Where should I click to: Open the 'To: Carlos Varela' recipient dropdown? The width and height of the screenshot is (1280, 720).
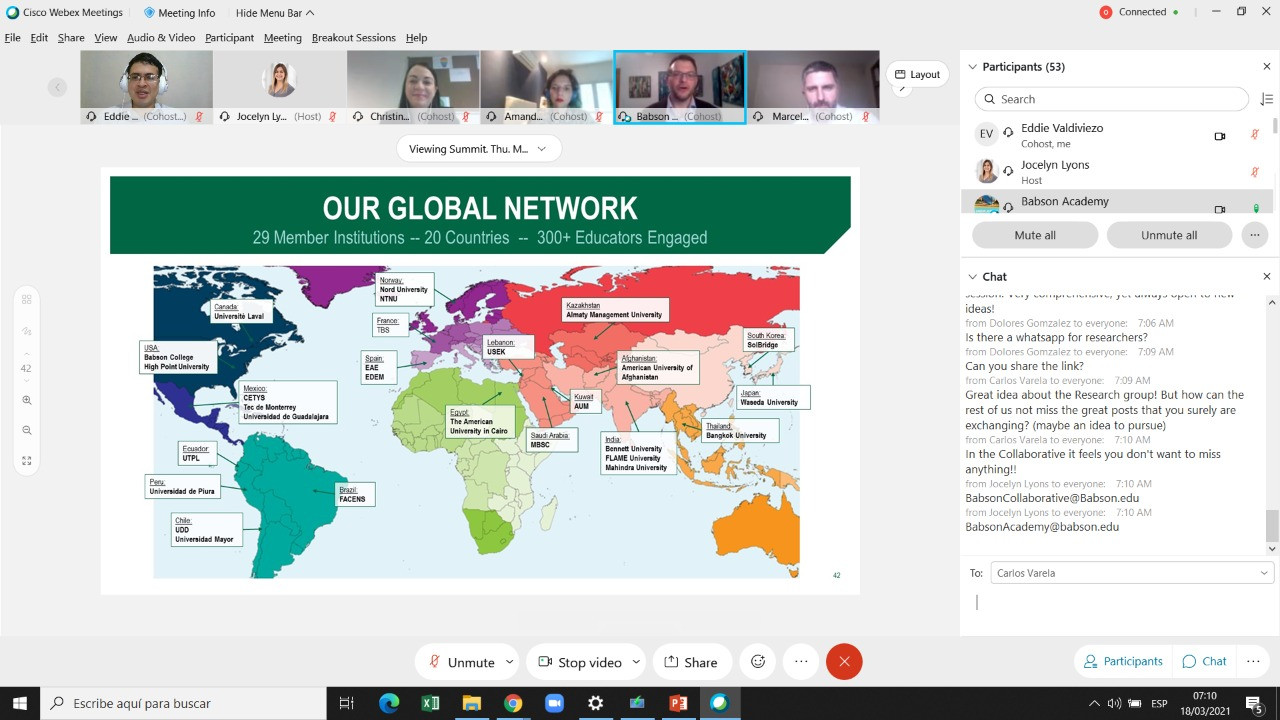point(1131,573)
